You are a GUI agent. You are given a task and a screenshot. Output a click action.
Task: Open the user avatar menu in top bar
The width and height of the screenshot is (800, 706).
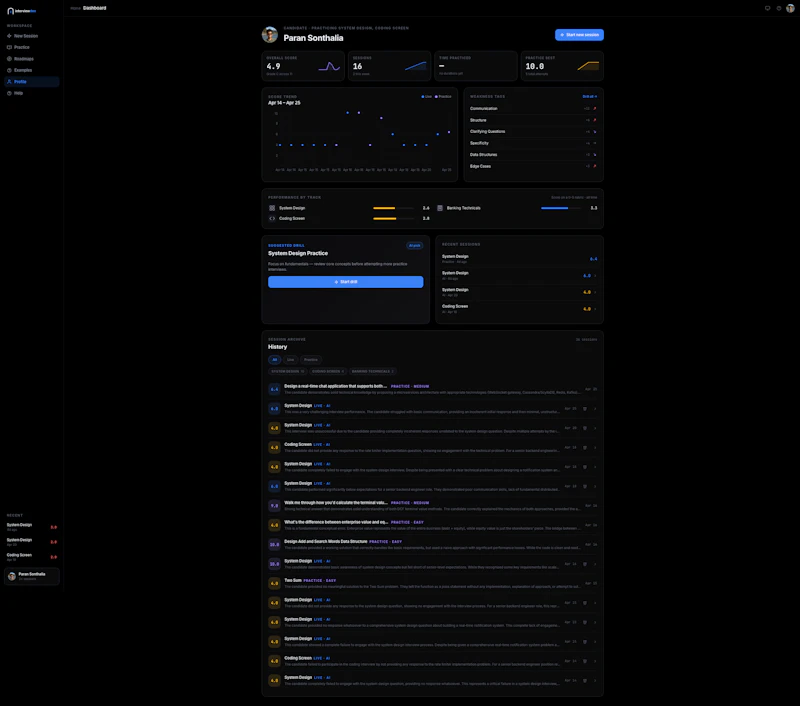(790, 8)
